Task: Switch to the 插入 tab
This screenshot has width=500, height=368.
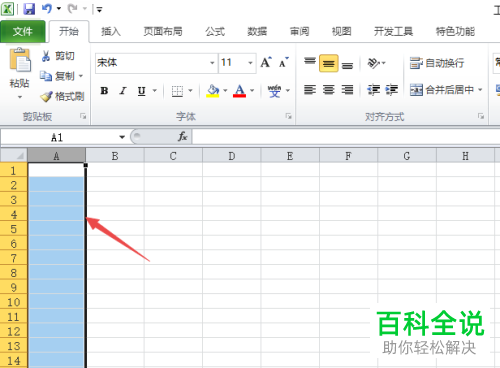Action: click(x=111, y=31)
